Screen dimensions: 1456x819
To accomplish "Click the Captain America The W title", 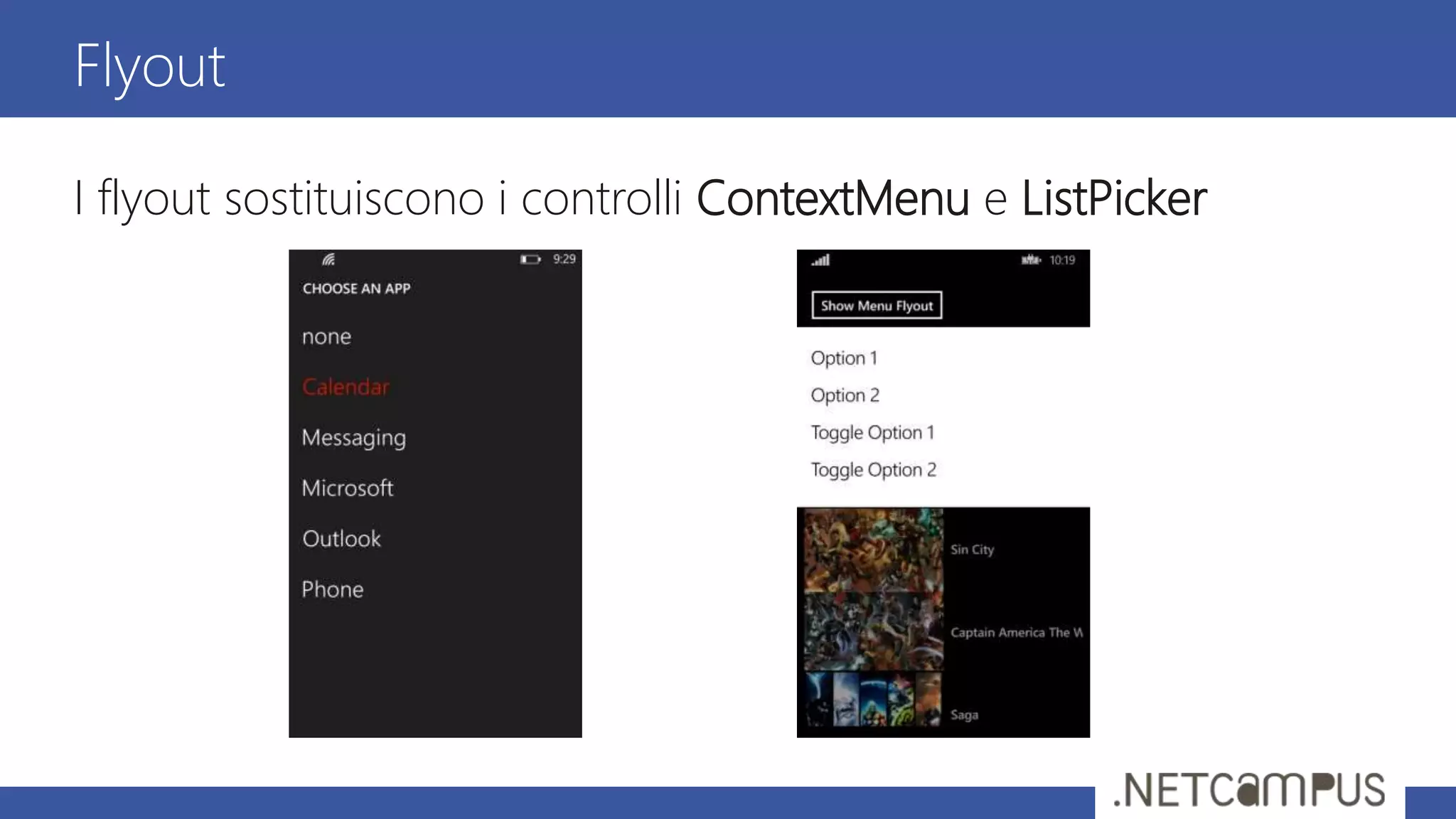I will (x=1017, y=632).
